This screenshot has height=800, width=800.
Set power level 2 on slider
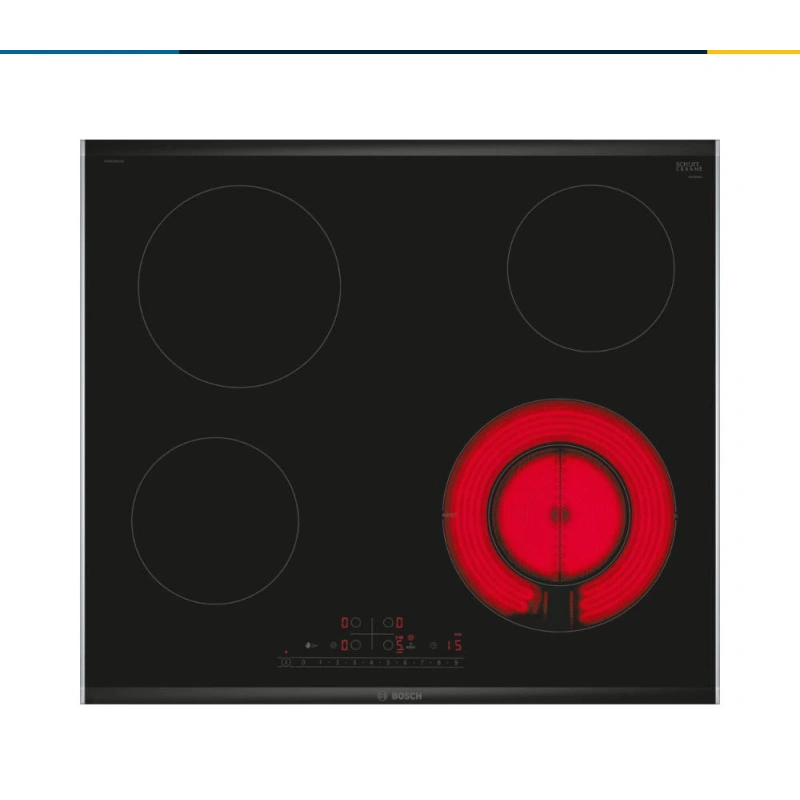click(337, 662)
